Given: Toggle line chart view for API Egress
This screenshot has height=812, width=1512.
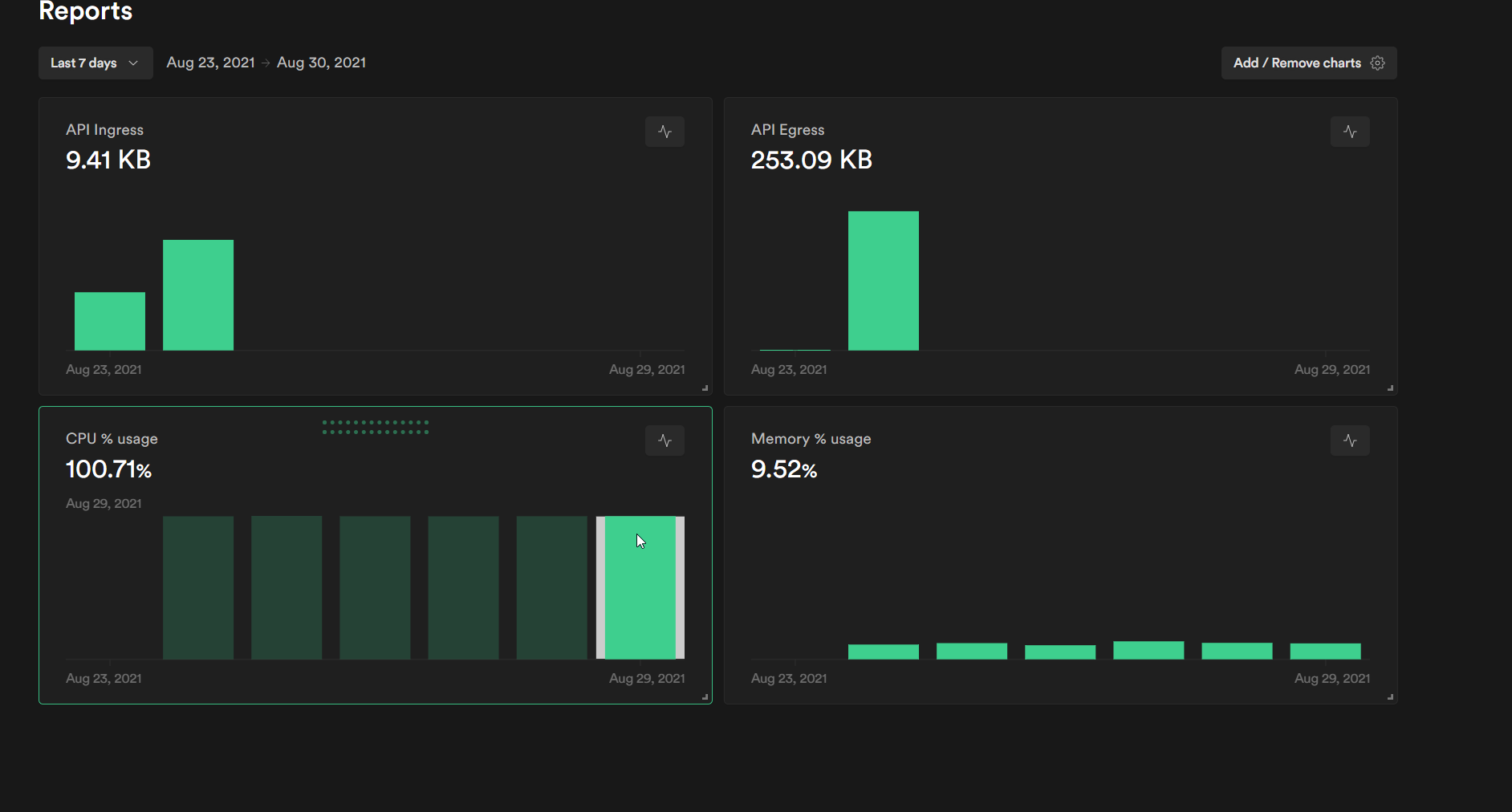Looking at the screenshot, I should pyautogui.click(x=1350, y=132).
